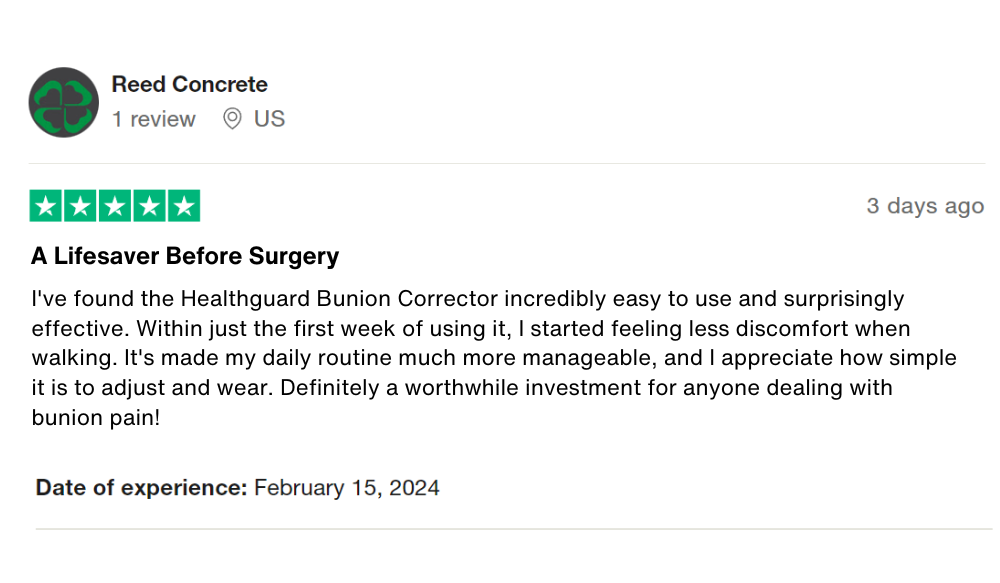This screenshot has width=1000, height=583.
Task: Click the location pin icon
Action: [x=232, y=119]
